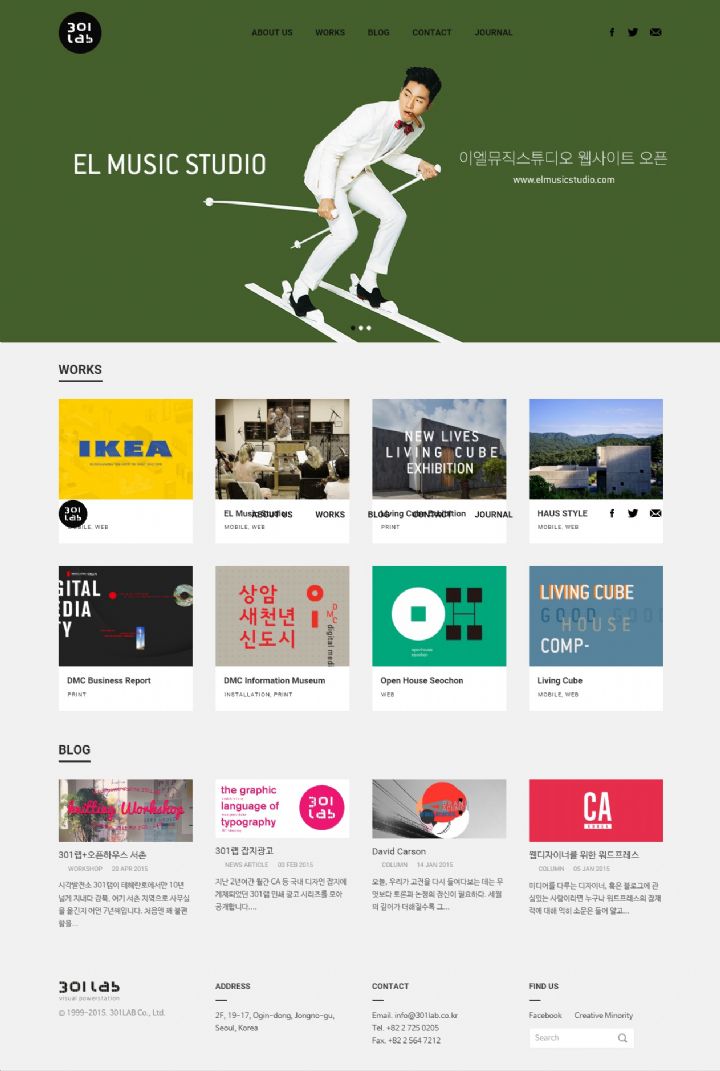Open the Creative Minority footer link
This screenshot has width=720, height=1071.
(603, 1015)
